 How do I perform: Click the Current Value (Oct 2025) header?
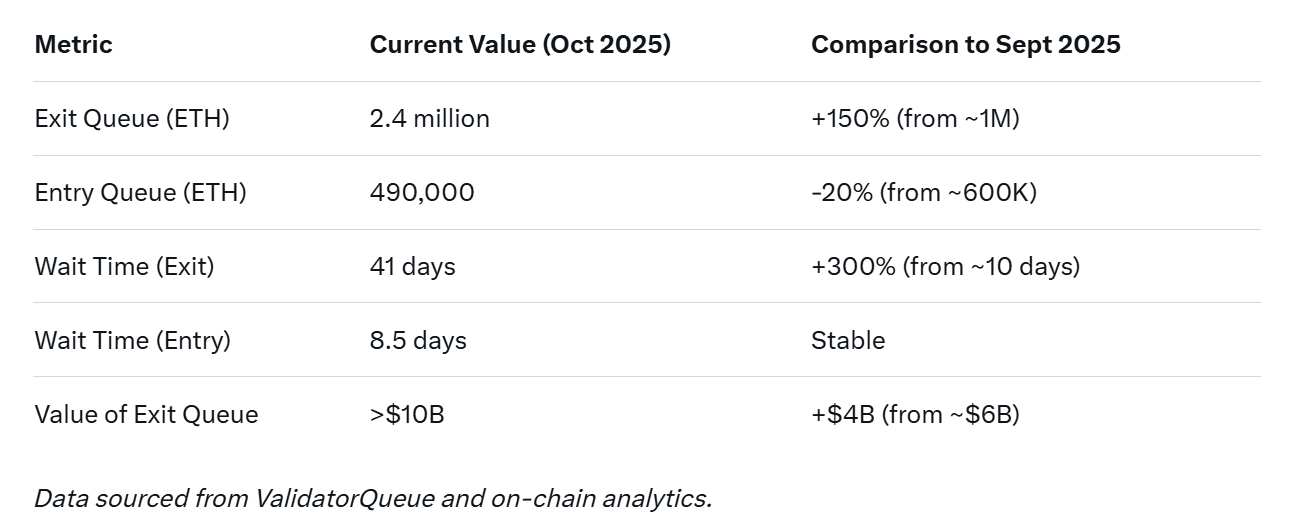[520, 45]
